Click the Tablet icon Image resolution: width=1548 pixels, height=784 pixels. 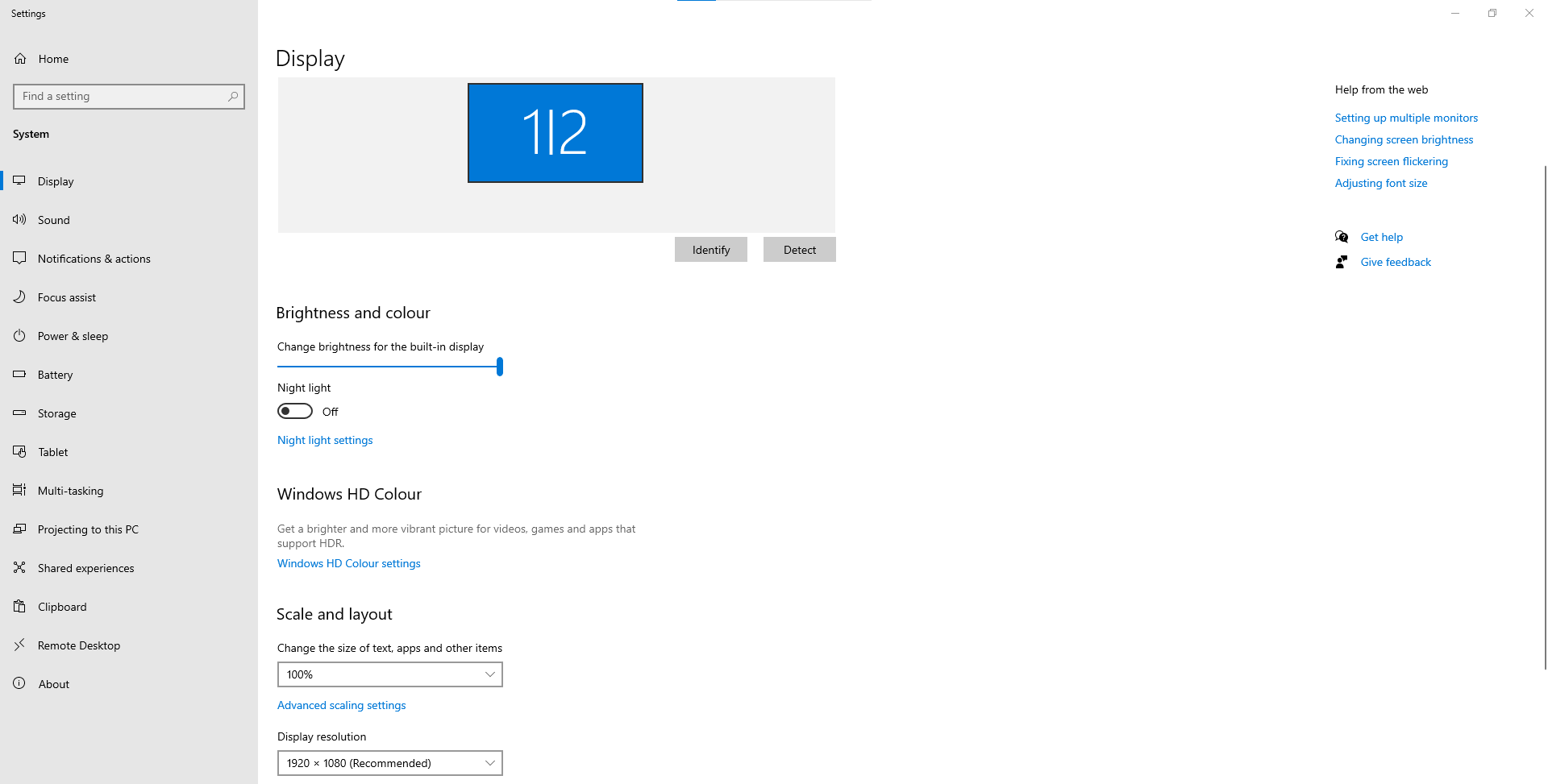coord(19,452)
